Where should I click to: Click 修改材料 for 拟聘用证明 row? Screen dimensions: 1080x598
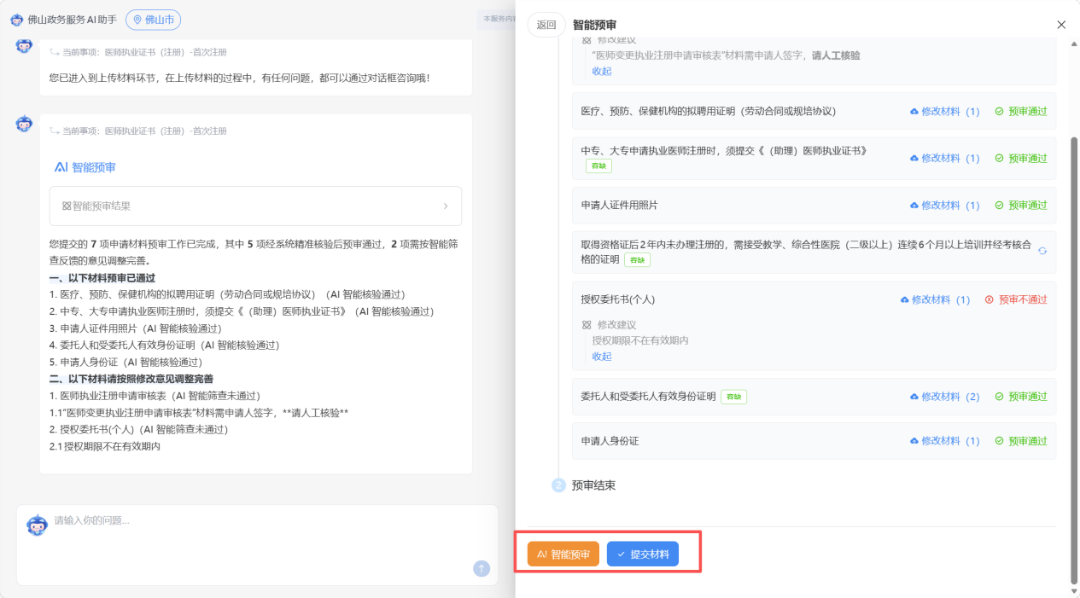(x=944, y=112)
